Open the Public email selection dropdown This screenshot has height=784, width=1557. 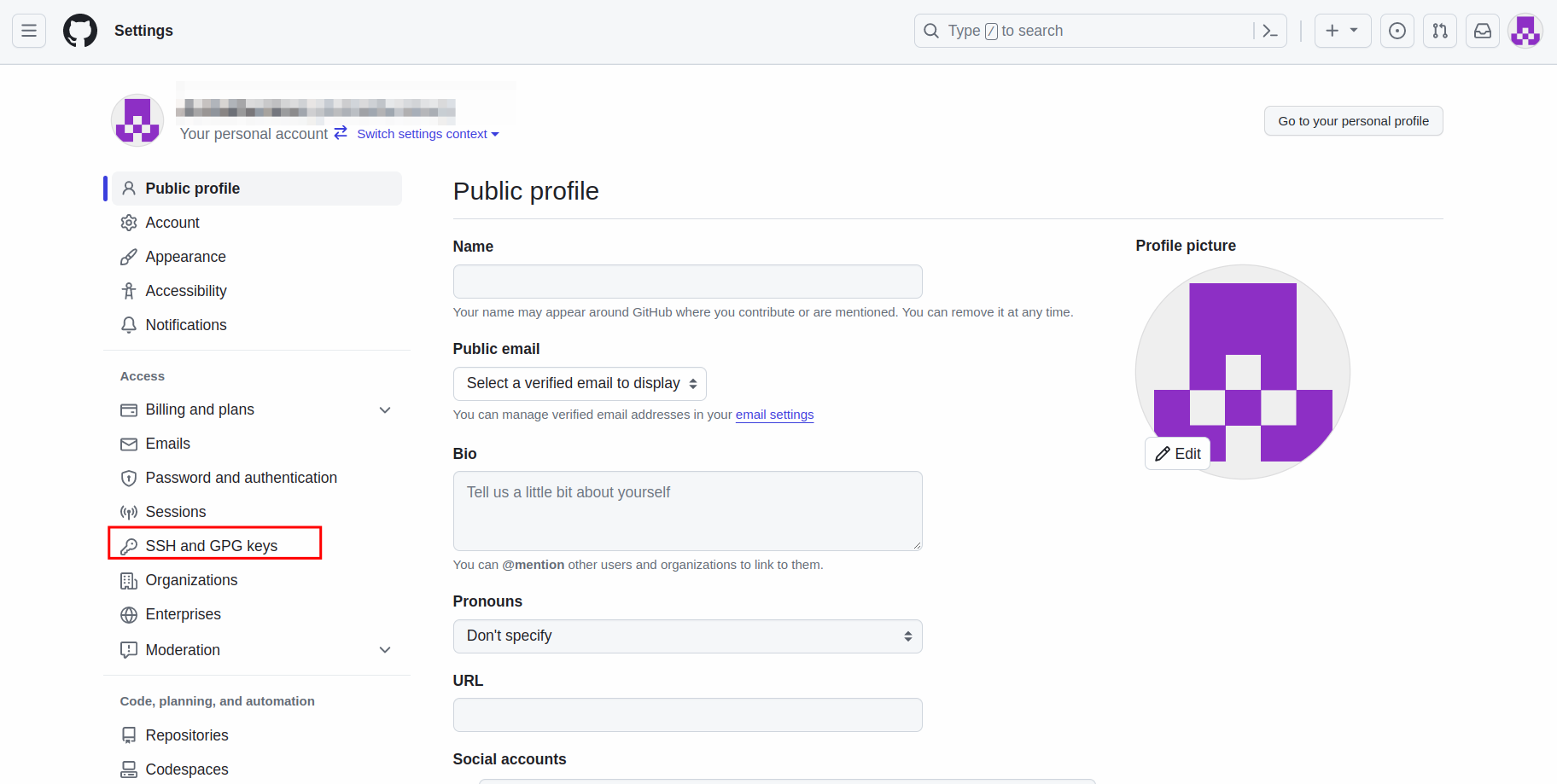pos(580,384)
